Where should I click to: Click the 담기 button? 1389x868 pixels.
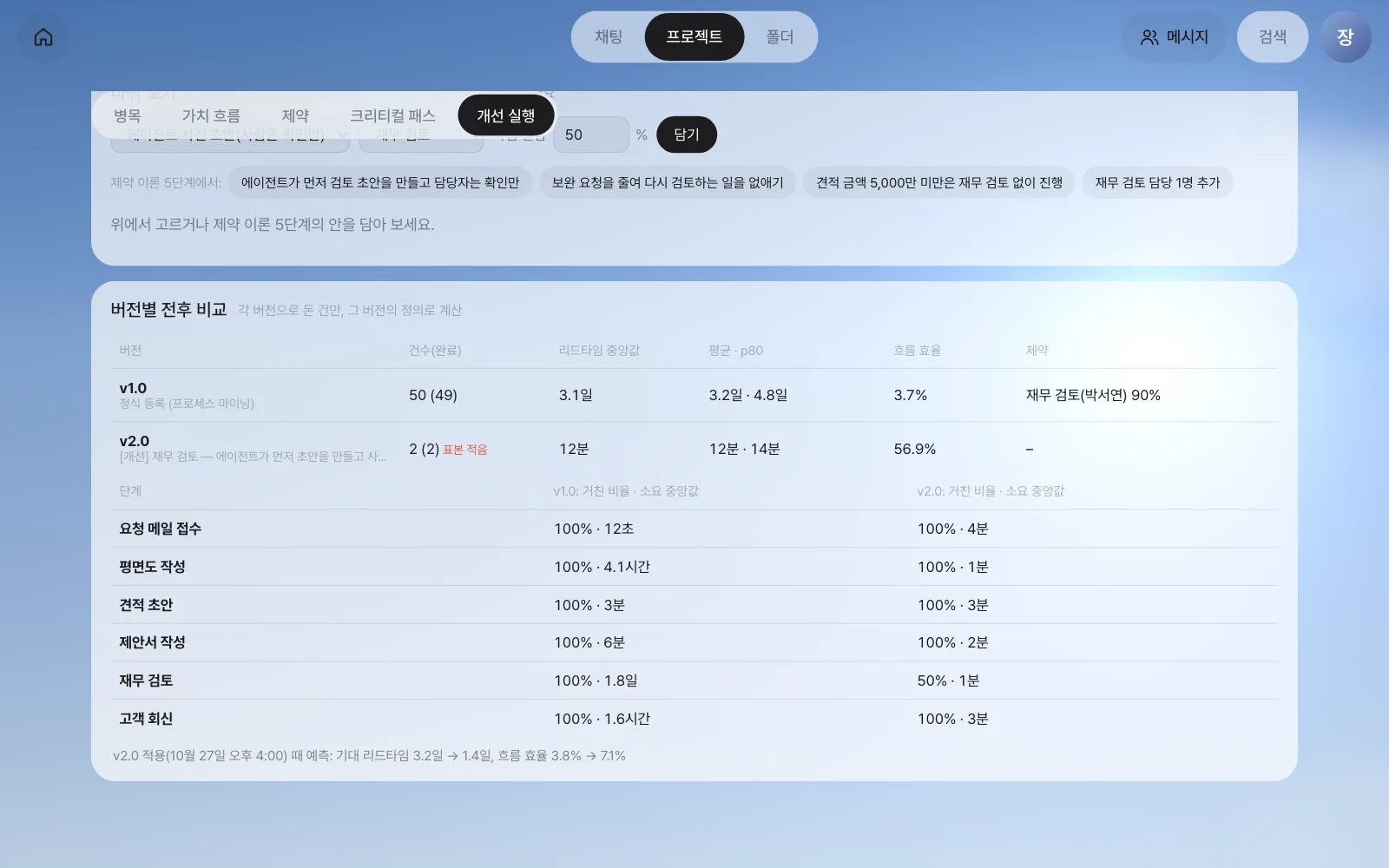(x=687, y=135)
